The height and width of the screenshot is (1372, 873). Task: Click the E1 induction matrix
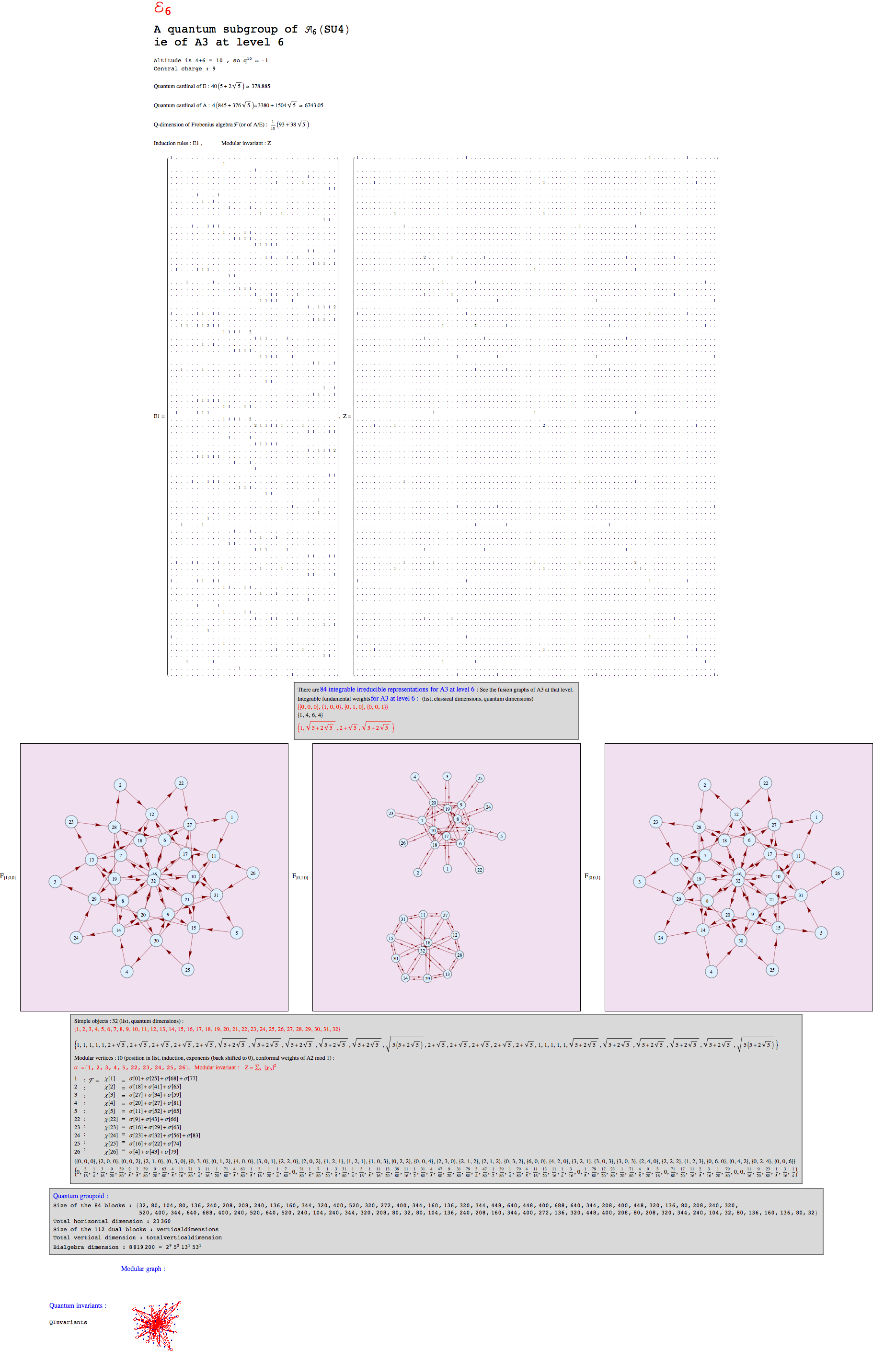point(253,417)
